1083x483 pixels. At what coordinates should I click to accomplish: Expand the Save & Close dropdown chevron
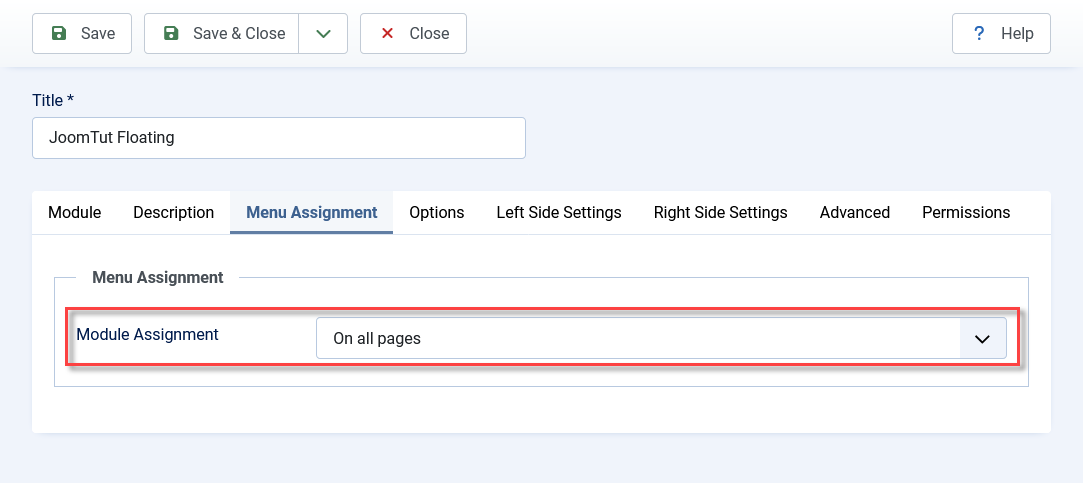(x=323, y=33)
